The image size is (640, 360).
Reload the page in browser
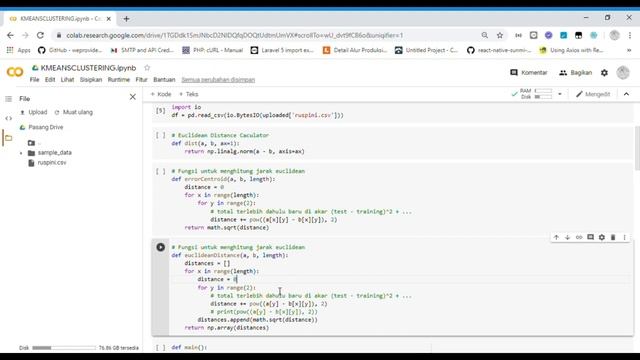click(40, 36)
